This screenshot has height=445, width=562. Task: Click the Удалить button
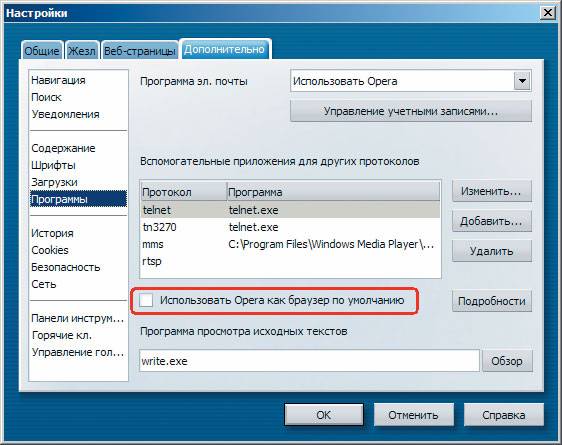tap(491, 251)
